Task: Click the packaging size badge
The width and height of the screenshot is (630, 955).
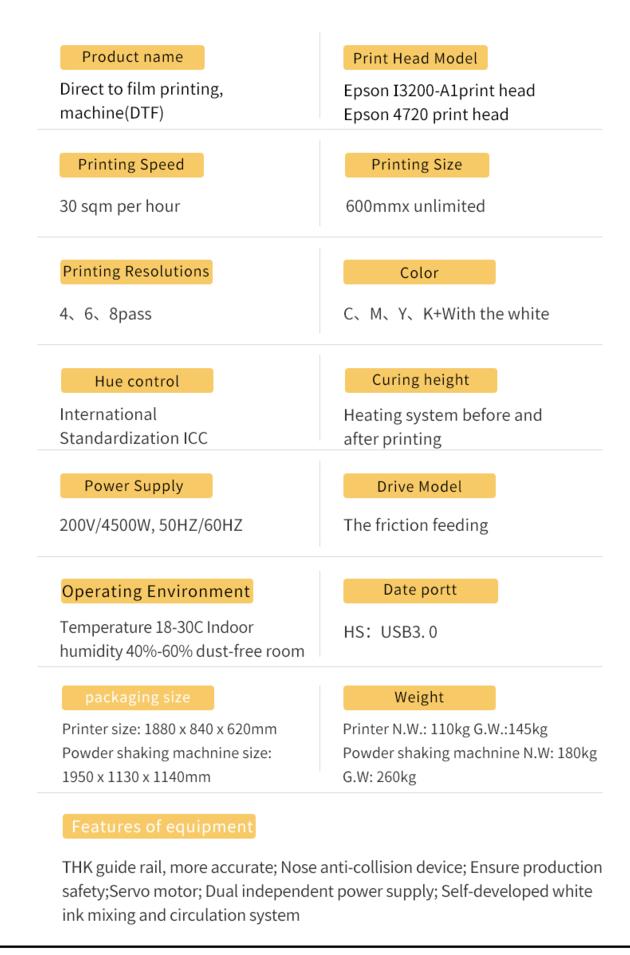Action: (x=138, y=697)
